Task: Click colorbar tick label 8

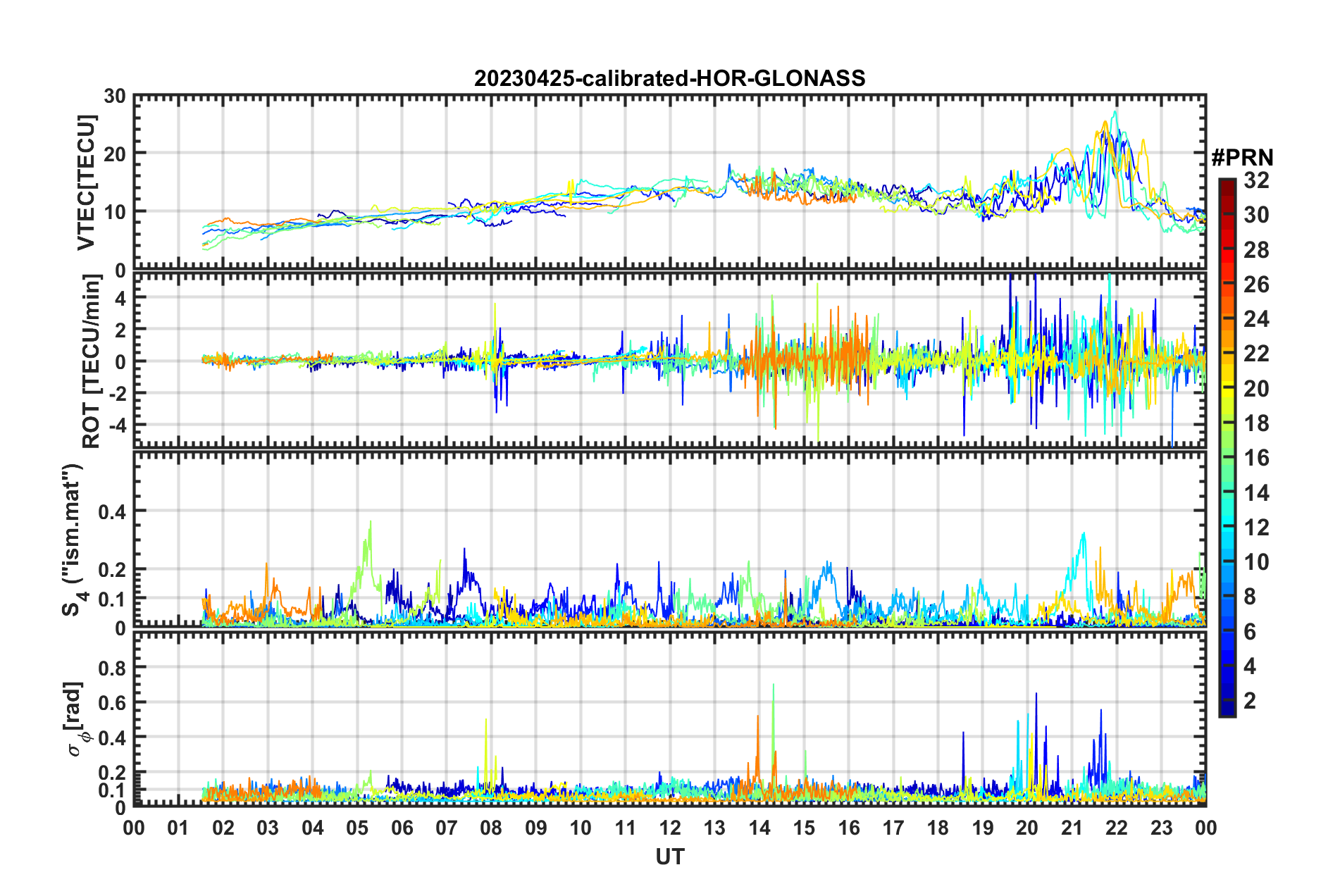Action: (1250, 597)
